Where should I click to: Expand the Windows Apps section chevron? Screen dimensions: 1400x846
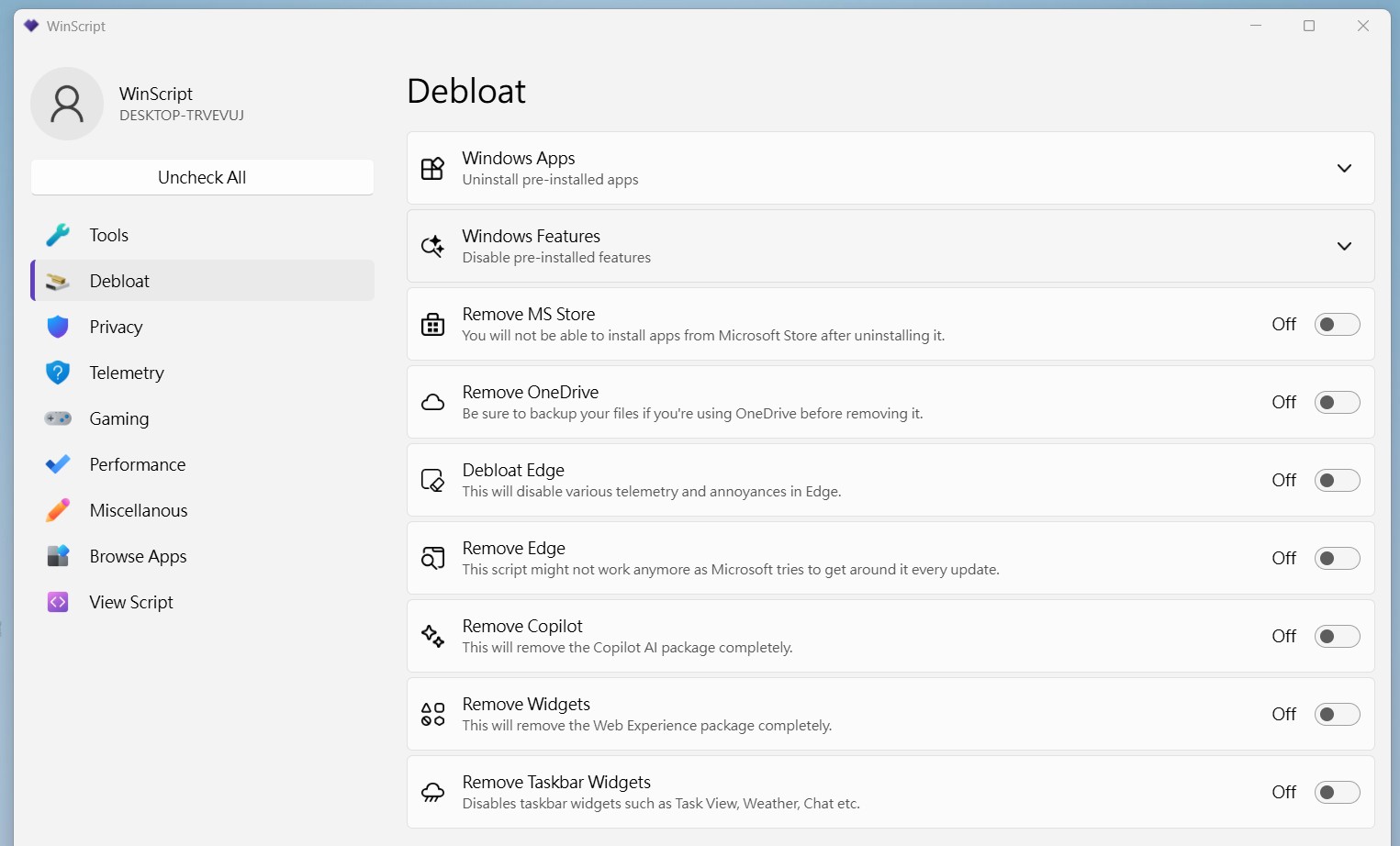pos(1344,168)
